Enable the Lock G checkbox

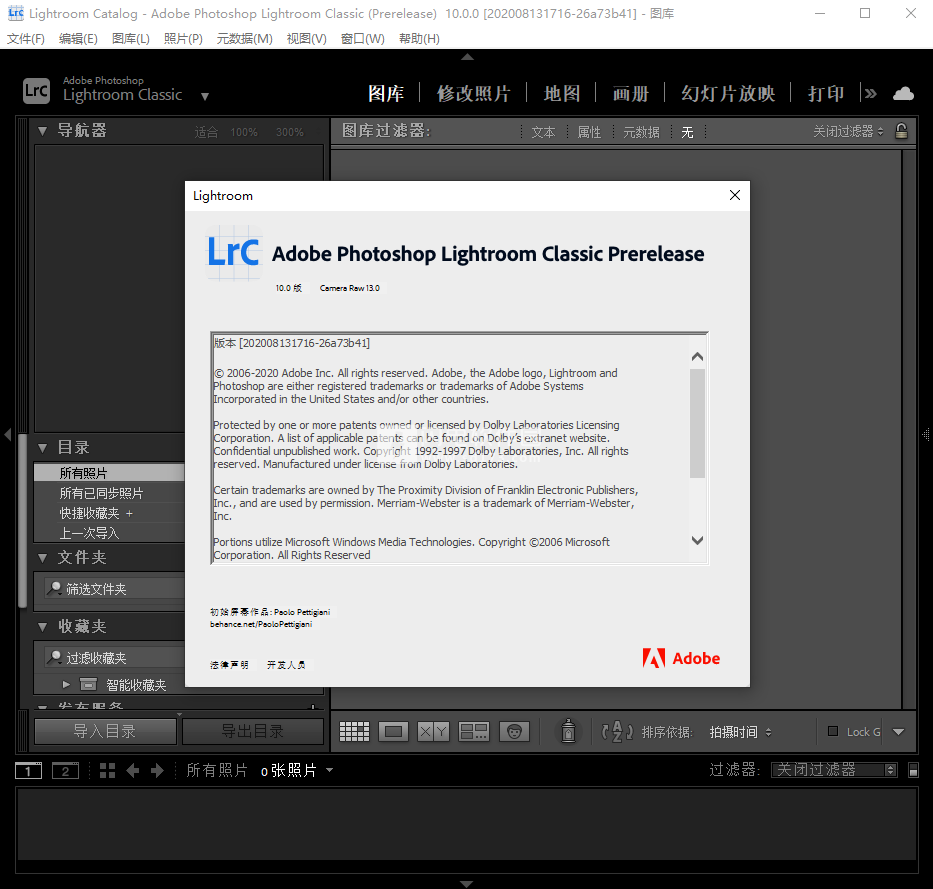[833, 731]
